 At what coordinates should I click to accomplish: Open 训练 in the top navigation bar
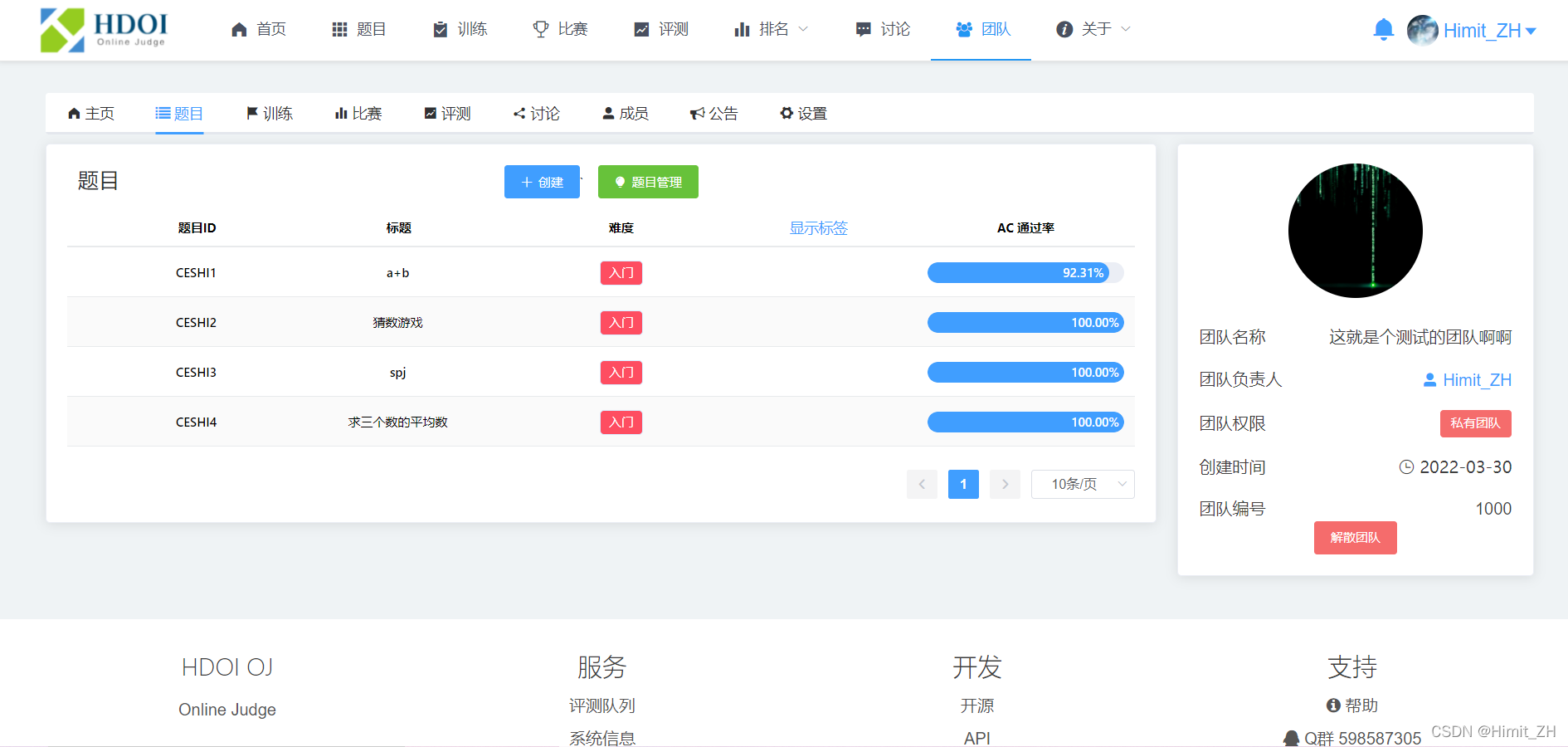(x=460, y=29)
